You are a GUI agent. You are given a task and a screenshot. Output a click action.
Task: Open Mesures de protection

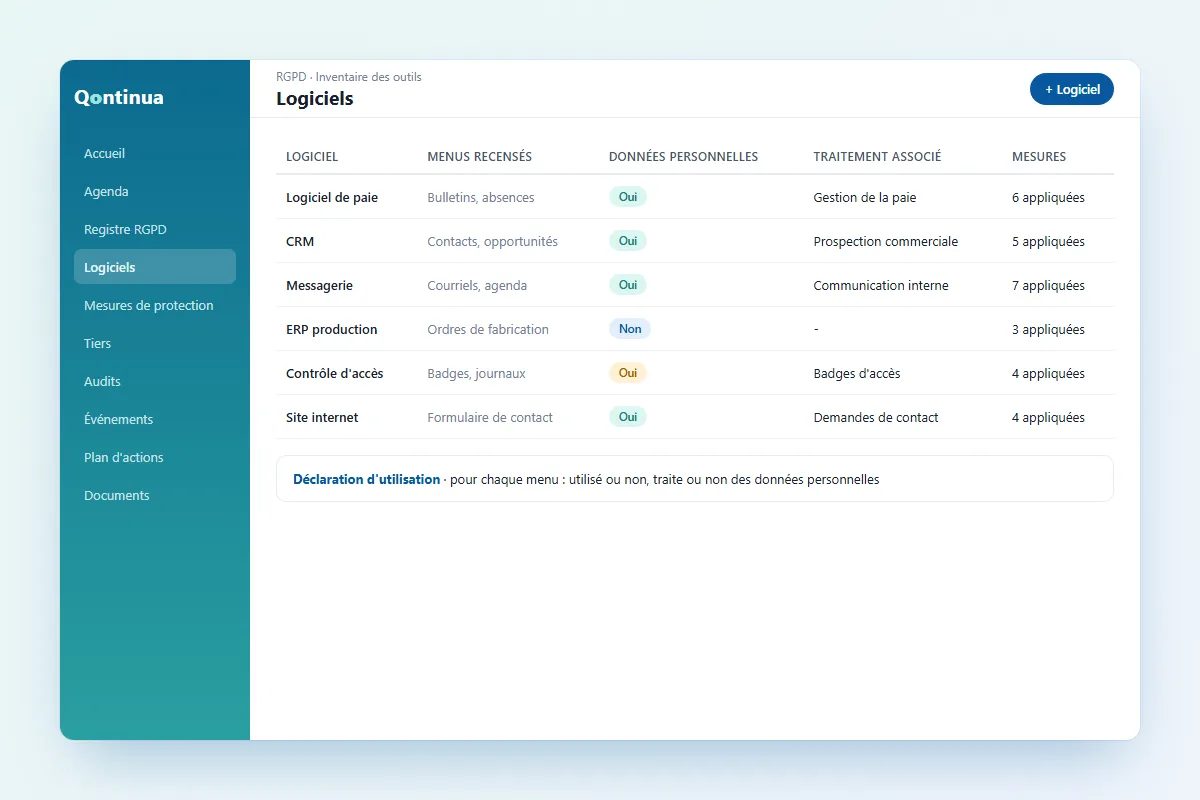point(155,305)
